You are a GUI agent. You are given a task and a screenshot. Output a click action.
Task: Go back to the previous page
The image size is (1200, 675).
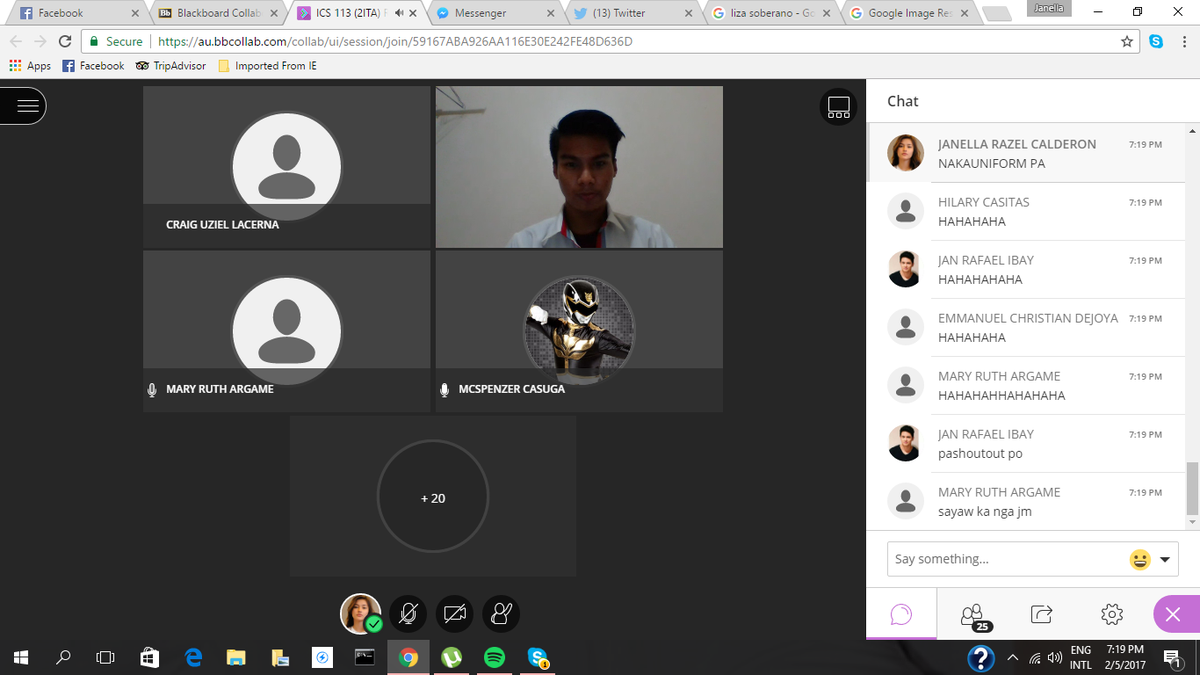point(16,42)
